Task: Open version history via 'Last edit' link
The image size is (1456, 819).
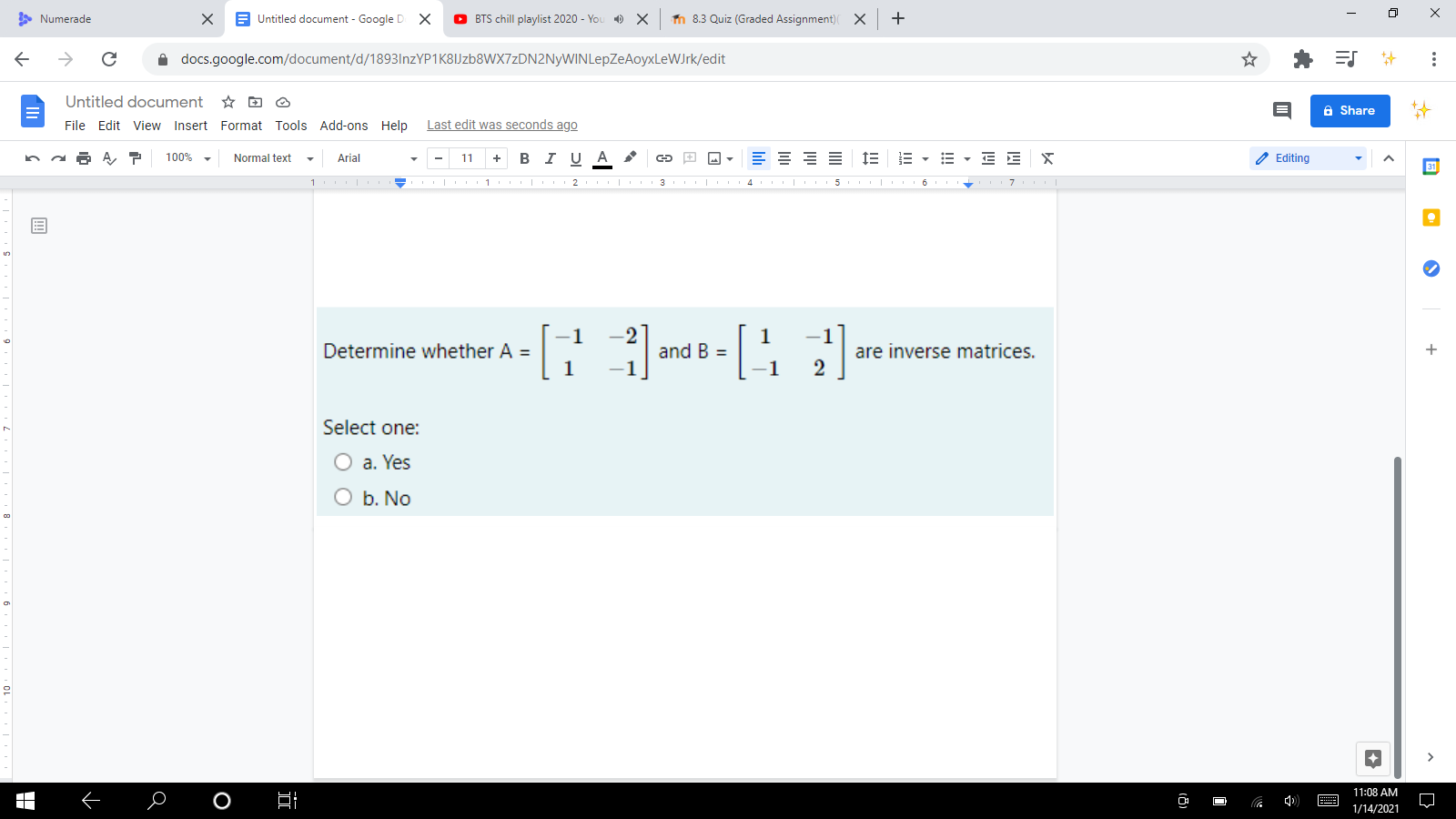Action: tap(501, 125)
